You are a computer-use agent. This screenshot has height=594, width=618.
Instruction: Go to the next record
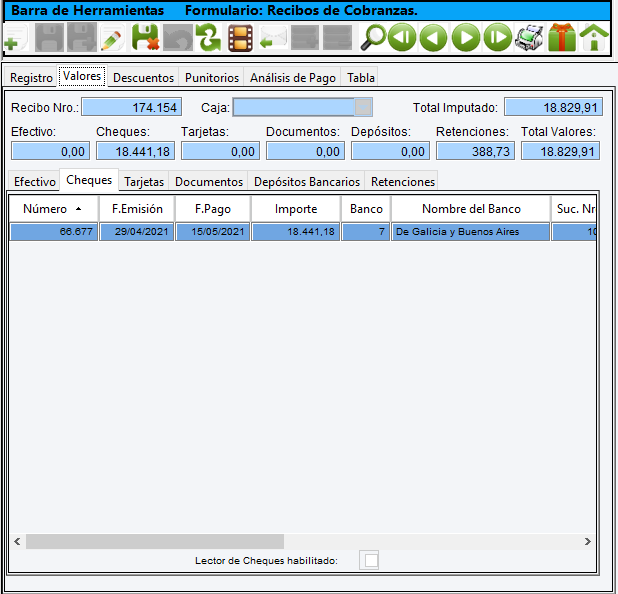466,38
